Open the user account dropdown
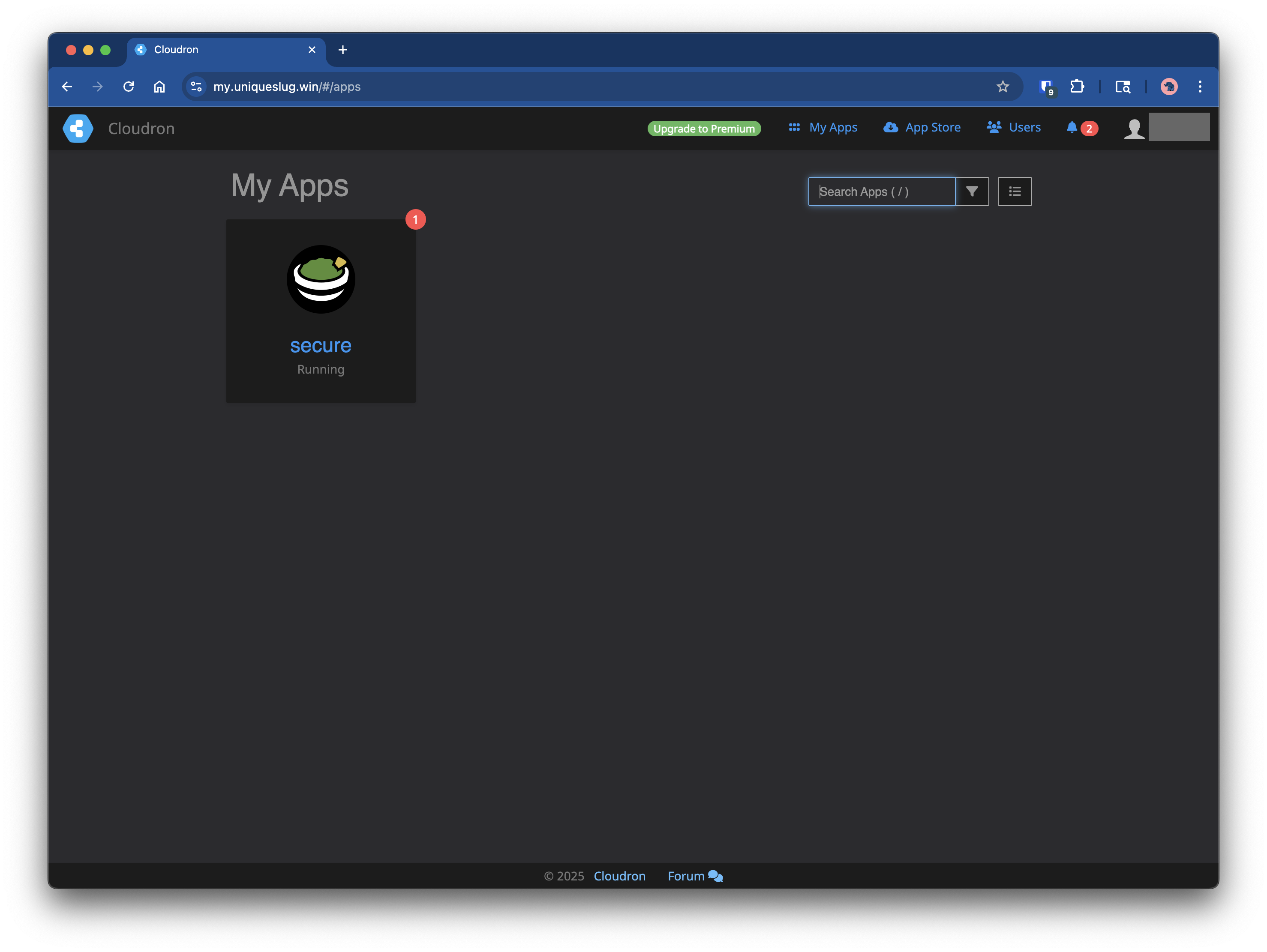 point(1179,127)
